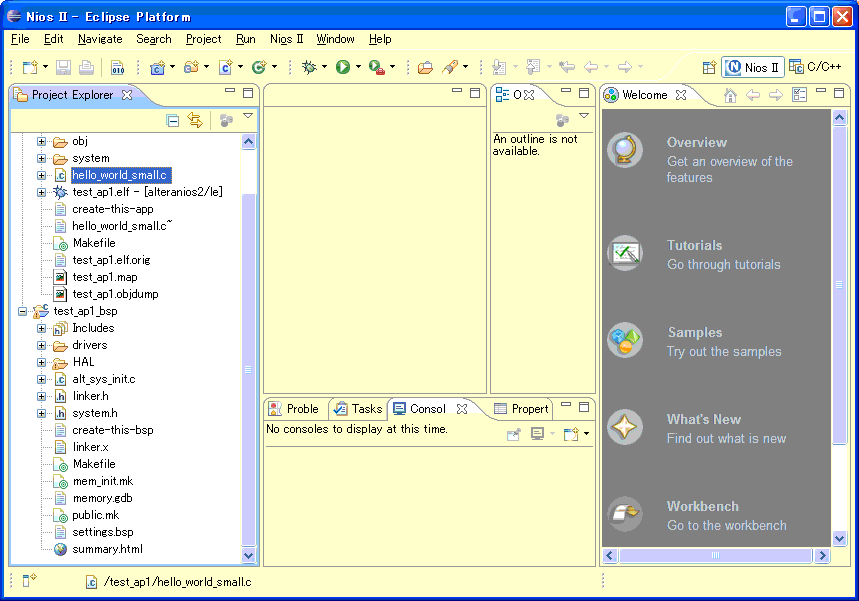Toggle Link with Editor in Project Explorer
The image size is (859, 601).
point(195,120)
